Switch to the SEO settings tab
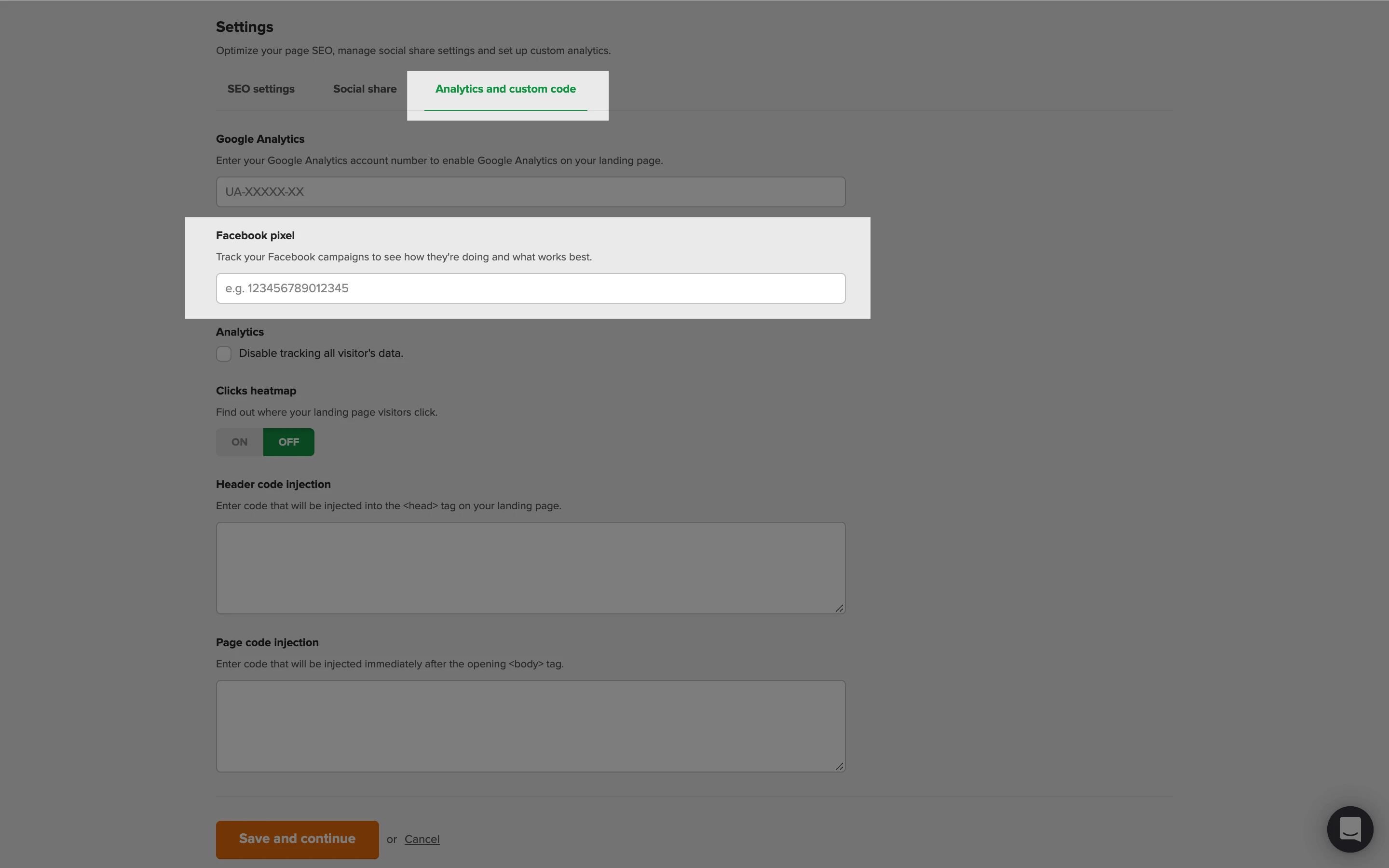This screenshot has width=1389, height=868. click(x=260, y=89)
